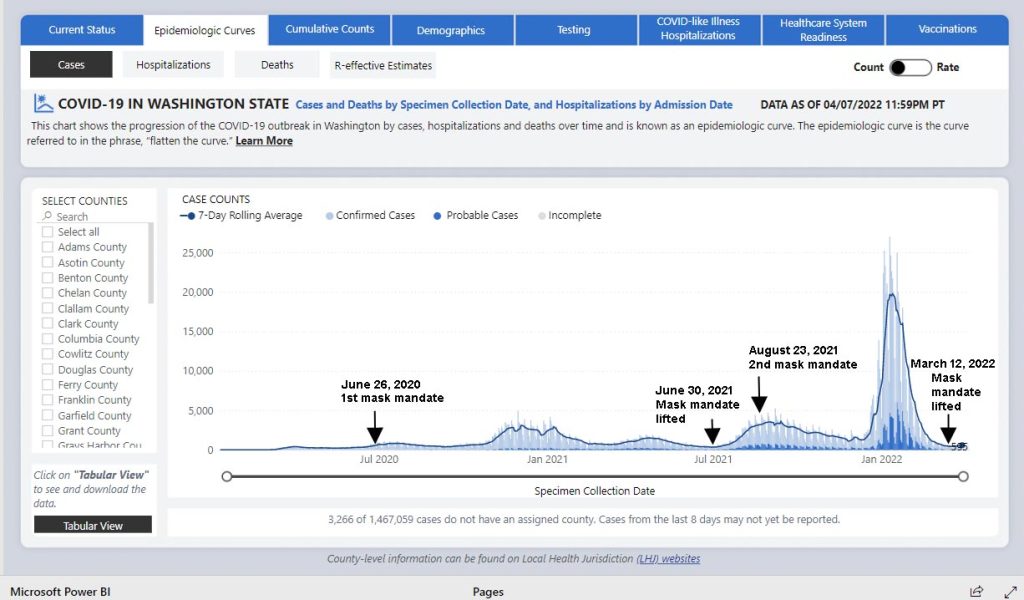Viewport: 1024px width, 600px height.
Task: Click the 7-Day Rolling Average legend marker
Action: (188, 216)
